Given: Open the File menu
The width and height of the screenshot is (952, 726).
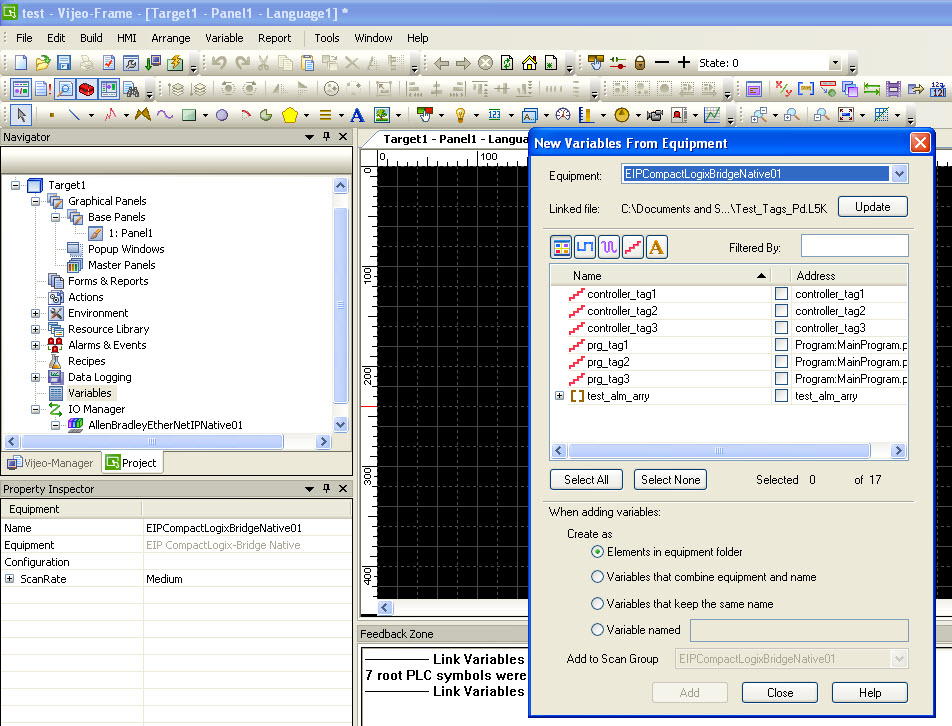Looking at the screenshot, I should pos(24,38).
